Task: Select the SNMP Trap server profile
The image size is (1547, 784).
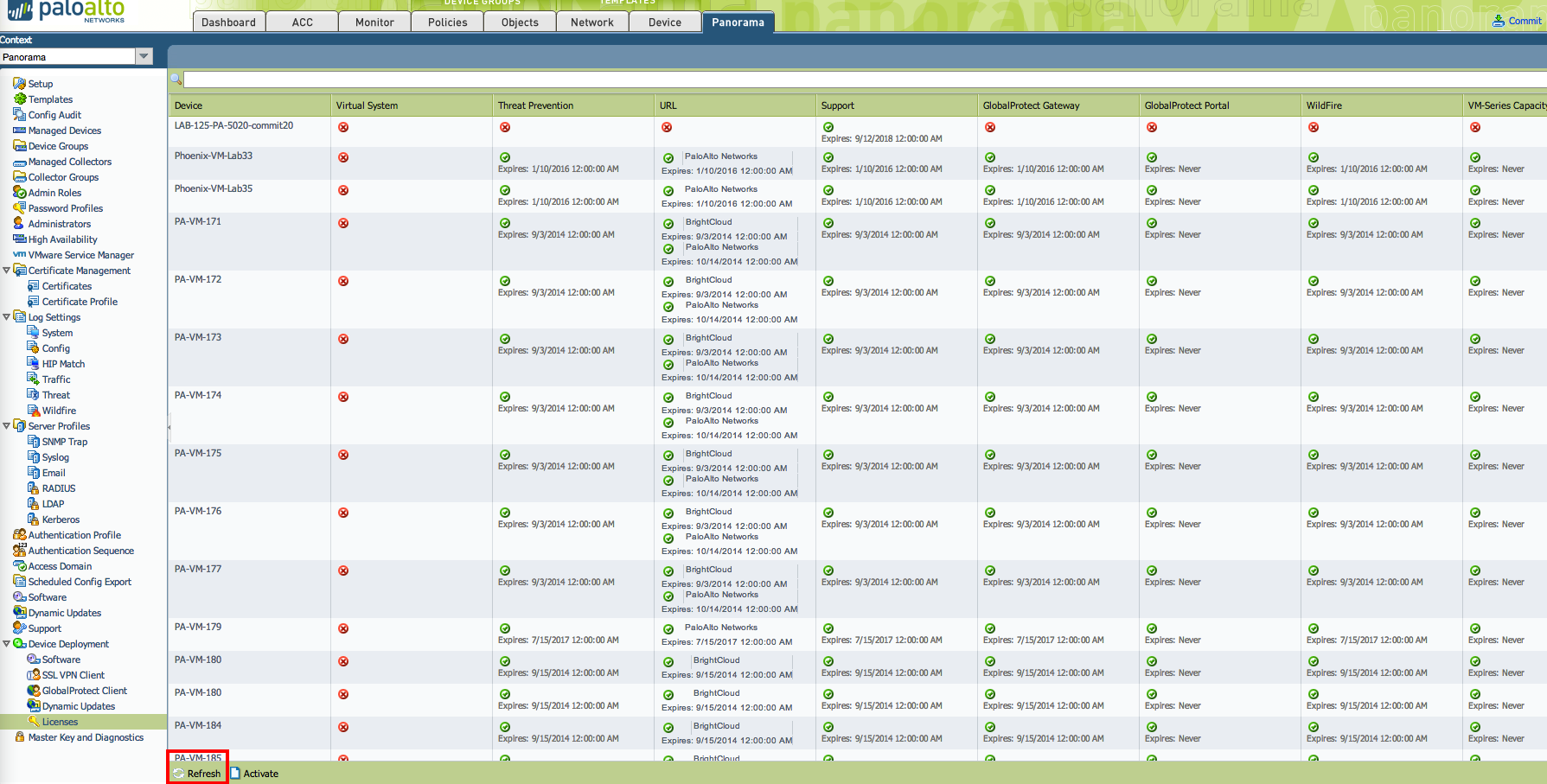Action: click(65, 441)
